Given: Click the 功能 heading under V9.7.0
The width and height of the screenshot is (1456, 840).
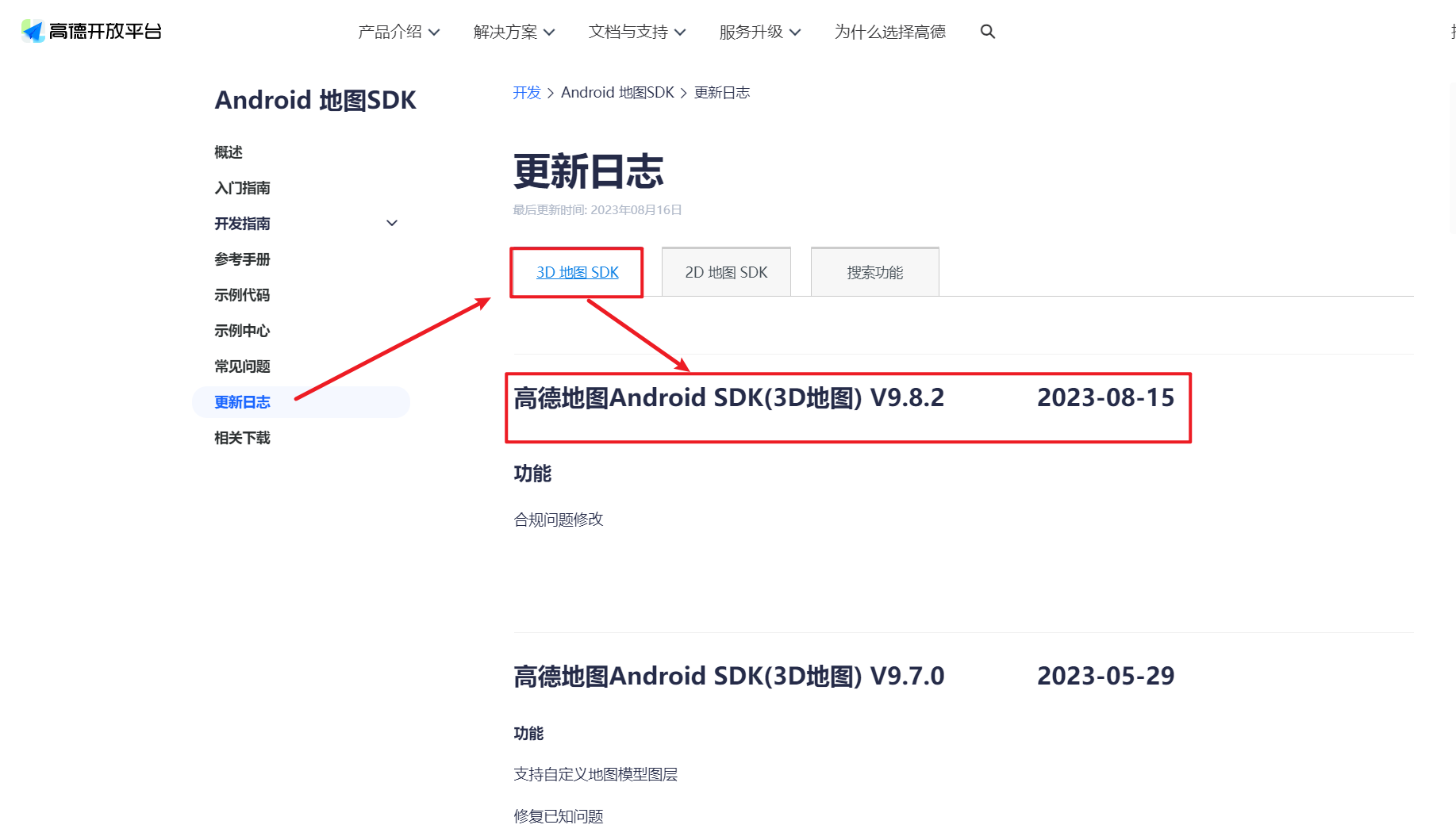Looking at the screenshot, I should [x=528, y=734].
